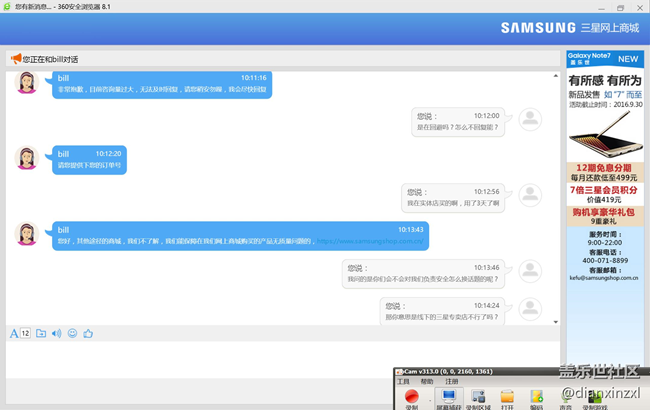Click user avatar next to 10:13:46 message
This screenshot has width=650, height=410.
tap(530, 271)
